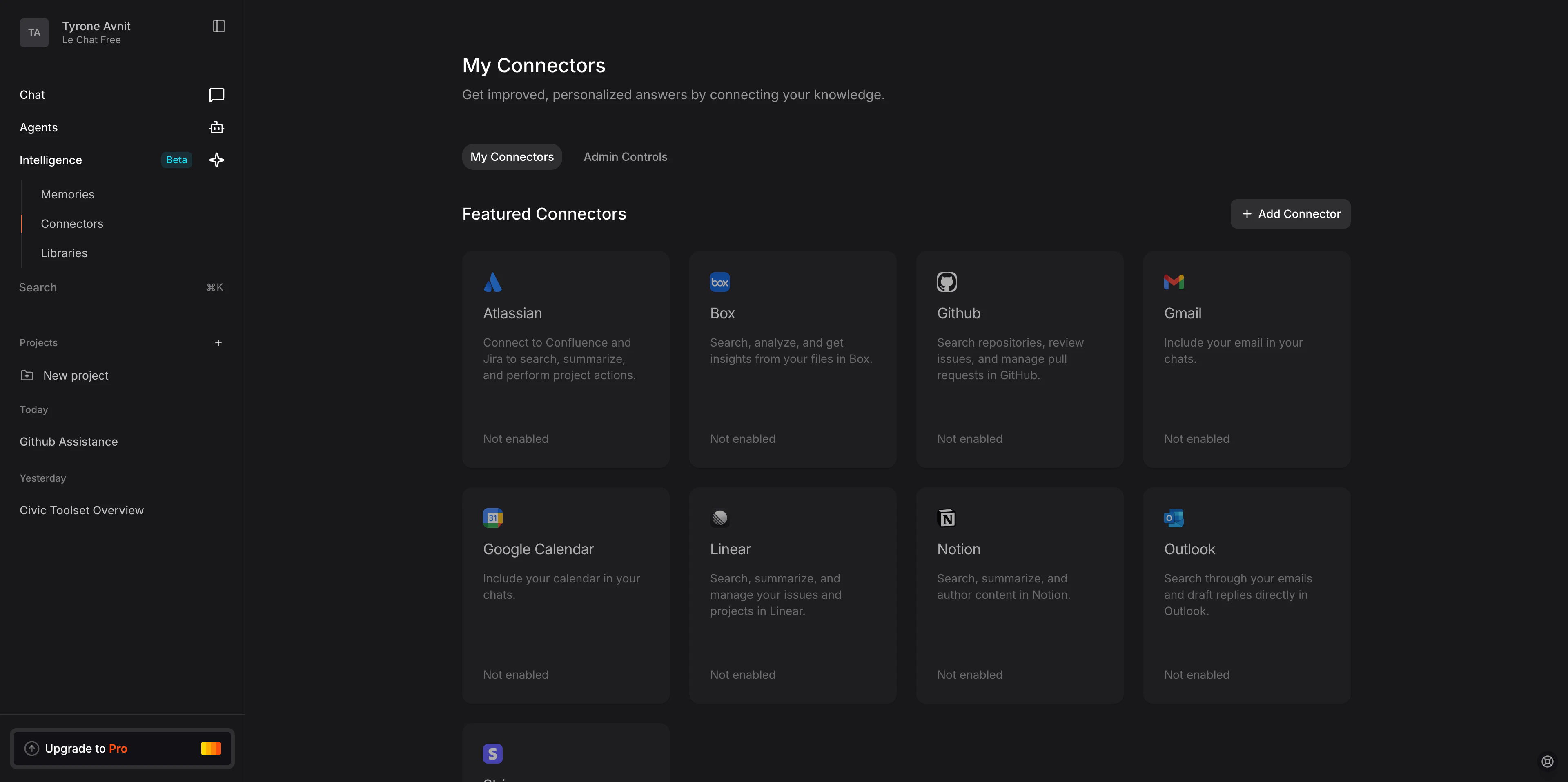
Task: Open the Libraries section
Action: click(x=64, y=253)
